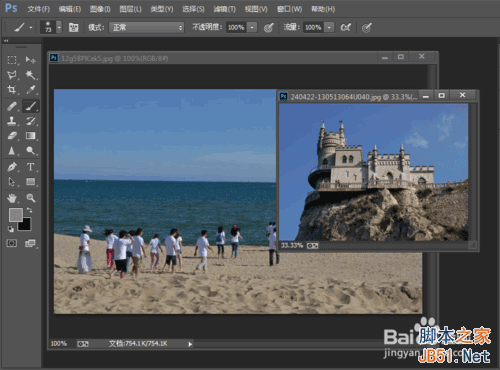Select the Rectangular Marquee tool
The width and height of the screenshot is (500, 370).
coord(12,60)
